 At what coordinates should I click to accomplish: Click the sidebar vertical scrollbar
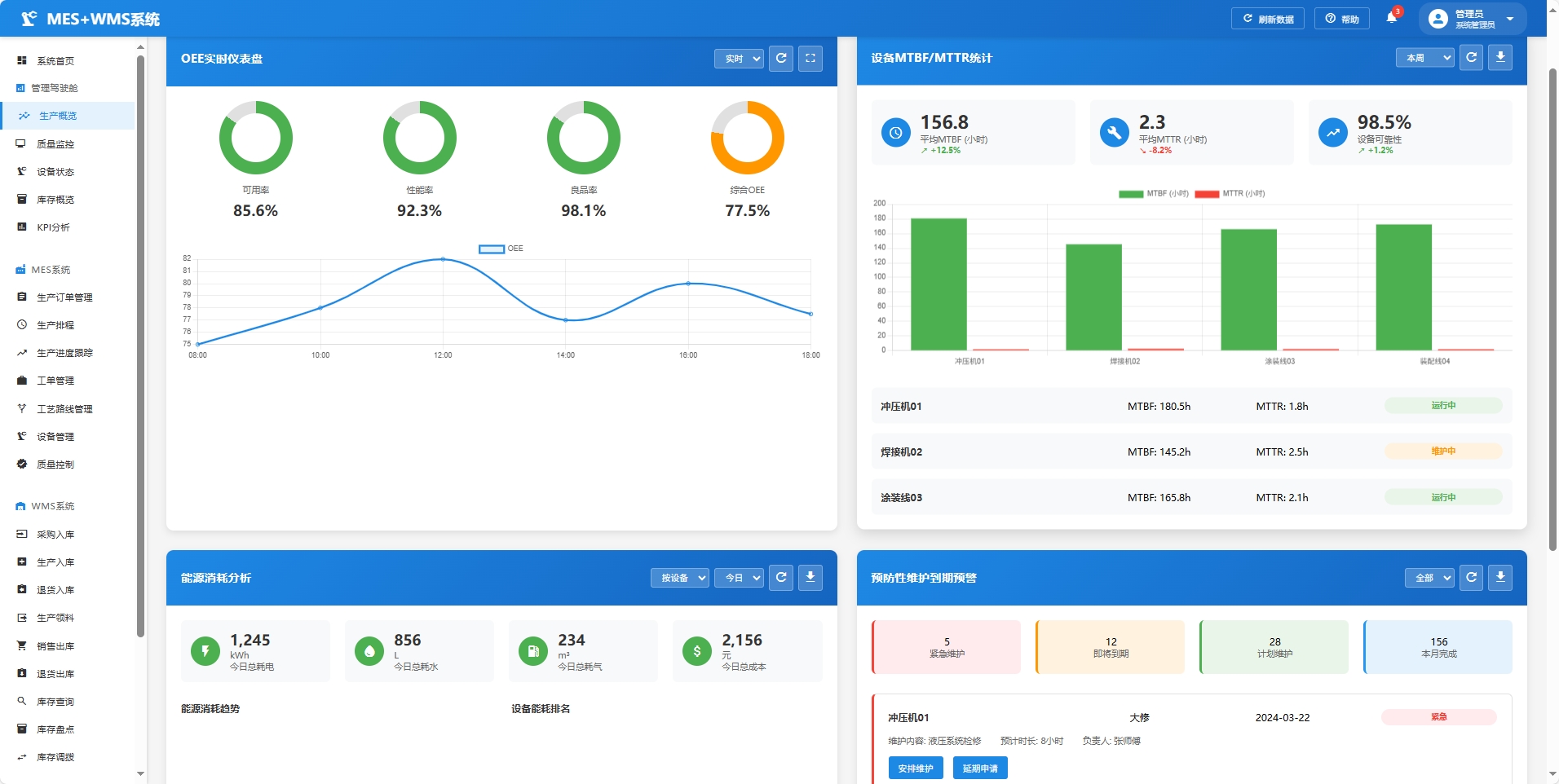140,342
